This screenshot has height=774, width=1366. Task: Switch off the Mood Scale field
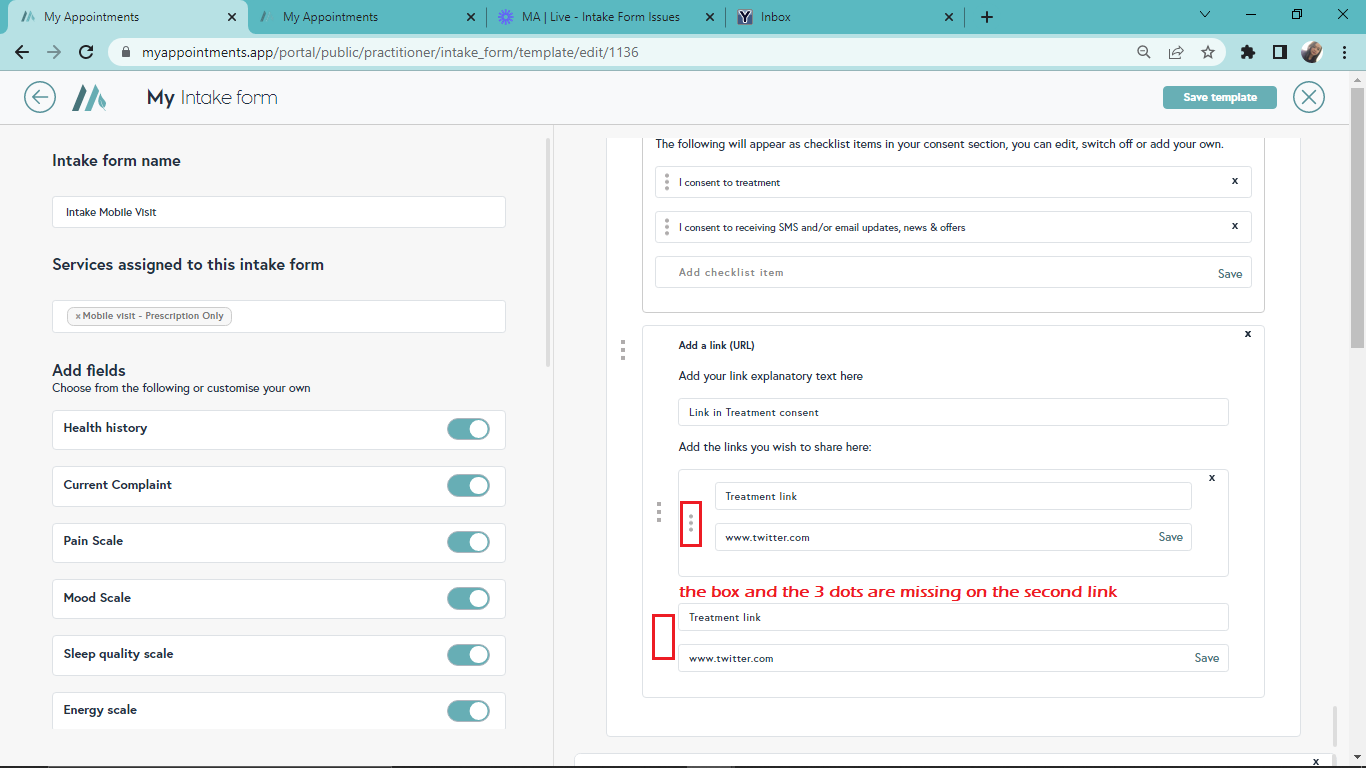(x=468, y=599)
